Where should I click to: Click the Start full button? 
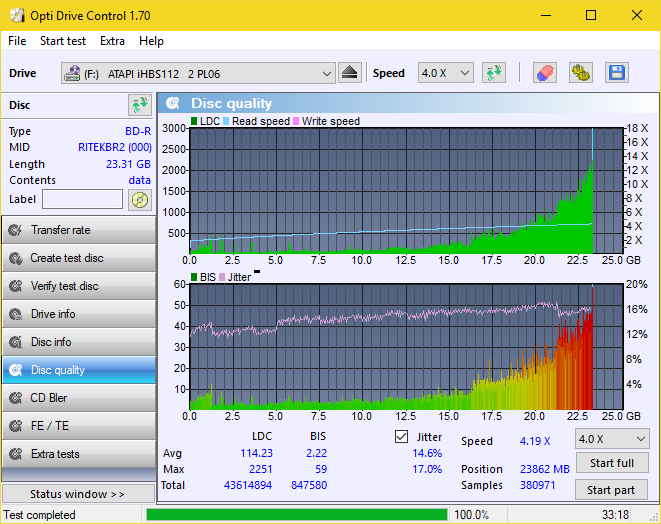pos(611,463)
